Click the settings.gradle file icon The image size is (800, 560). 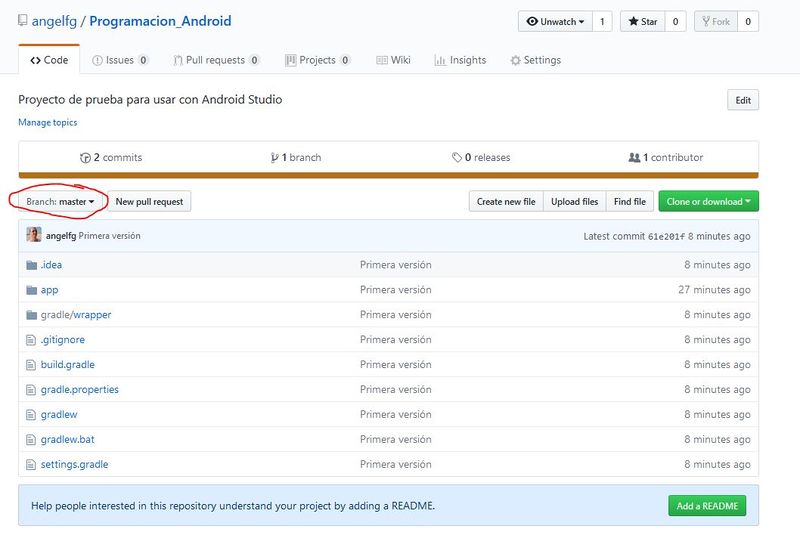pos(31,465)
